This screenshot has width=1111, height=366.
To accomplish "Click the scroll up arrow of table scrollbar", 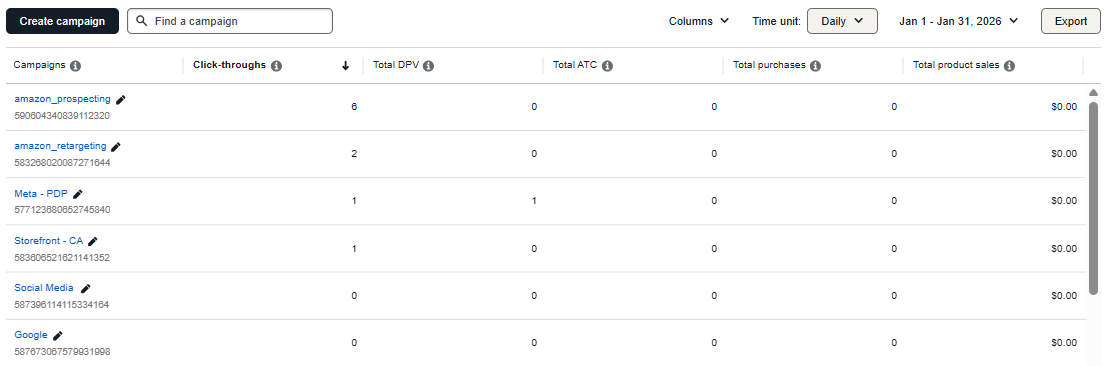I will tap(1093, 93).
